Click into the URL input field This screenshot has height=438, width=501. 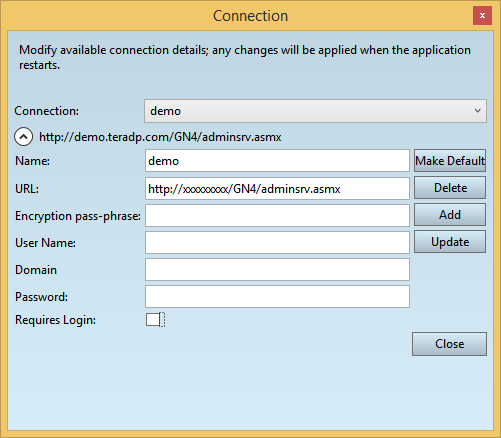pos(277,189)
